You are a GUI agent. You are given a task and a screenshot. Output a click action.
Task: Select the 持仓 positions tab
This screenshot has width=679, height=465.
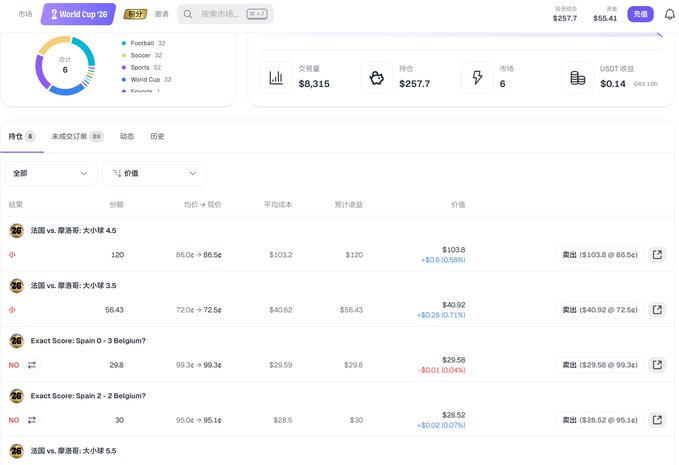click(x=22, y=136)
